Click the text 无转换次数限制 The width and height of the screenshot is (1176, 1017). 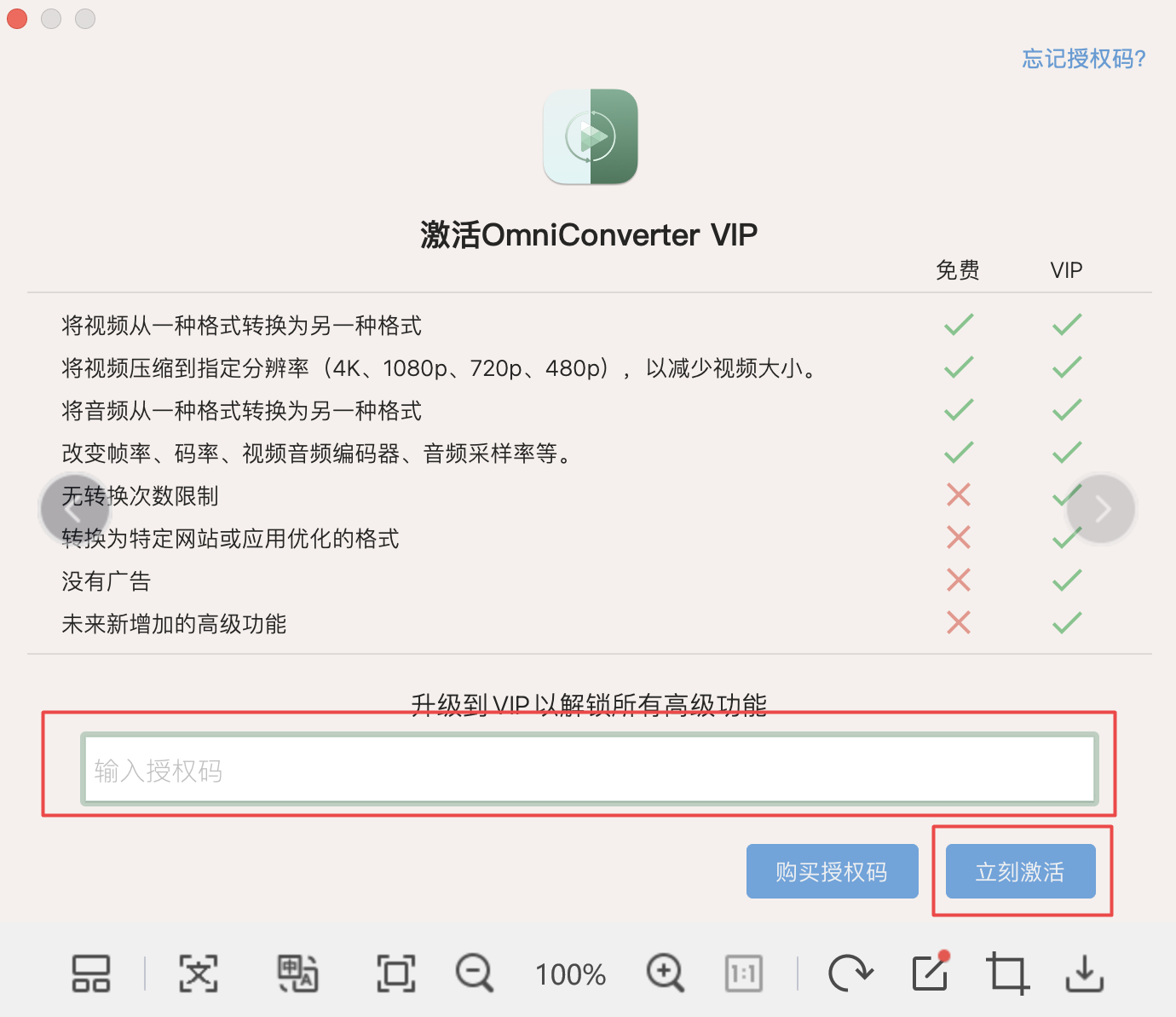coord(141,495)
